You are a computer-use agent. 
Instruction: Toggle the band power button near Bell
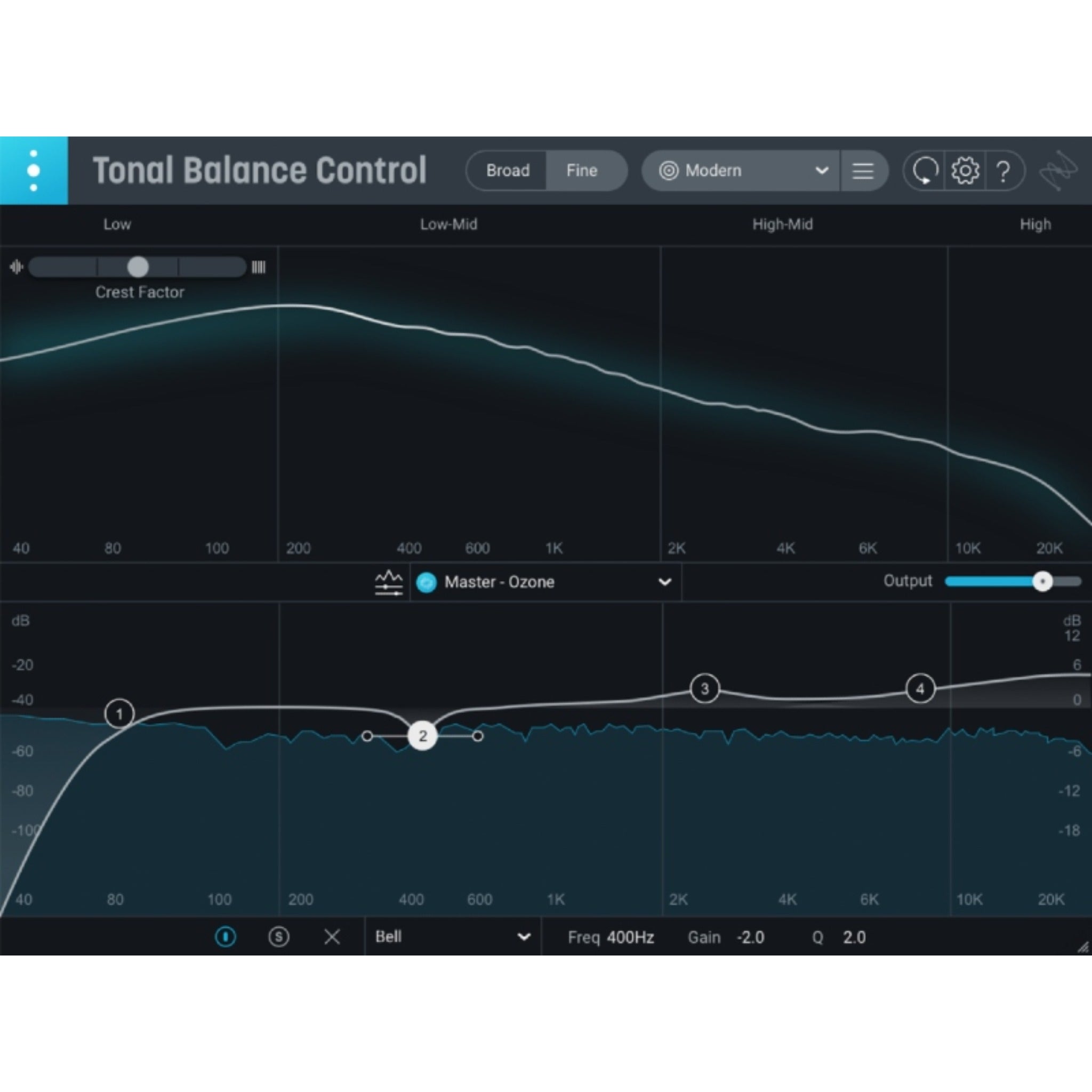coord(226,937)
